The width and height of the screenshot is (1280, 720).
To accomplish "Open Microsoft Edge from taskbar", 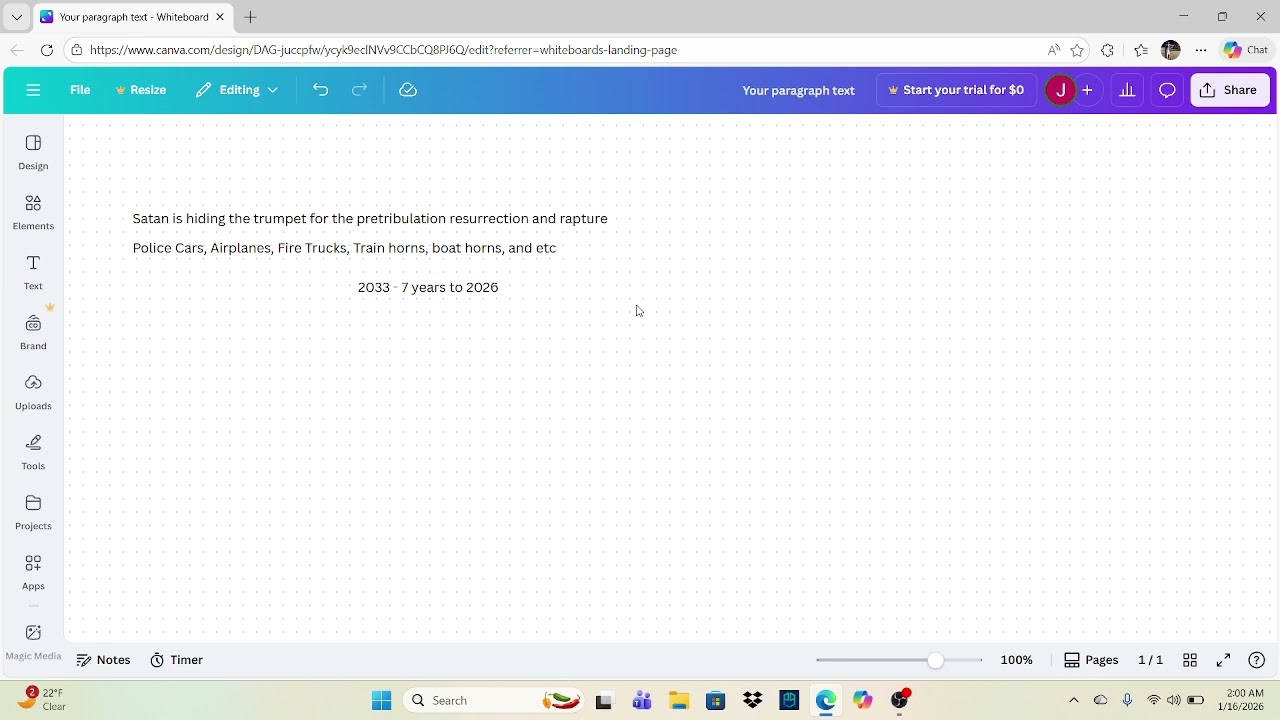I will coord(825,701).
